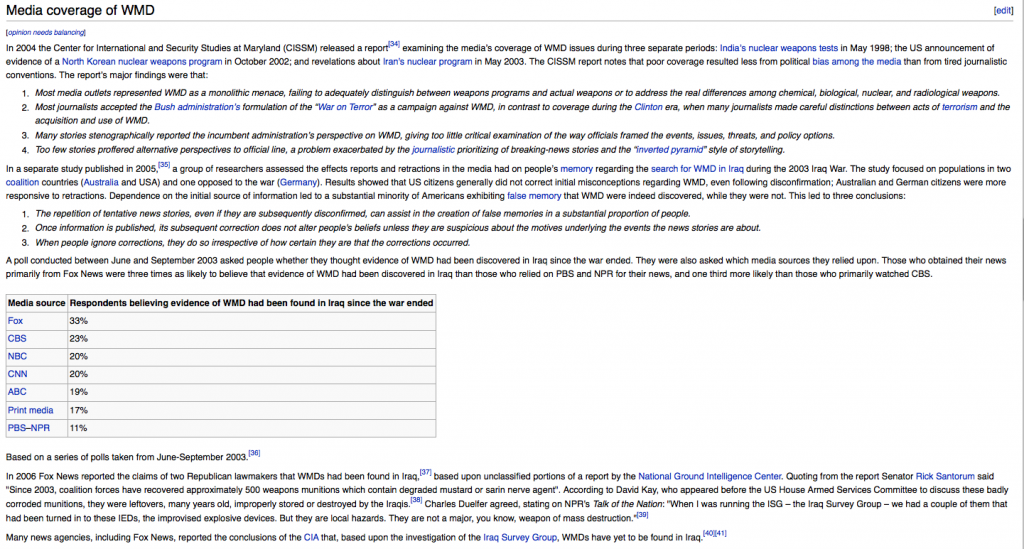Open the 'War on Terror' link

pos(345,107)
